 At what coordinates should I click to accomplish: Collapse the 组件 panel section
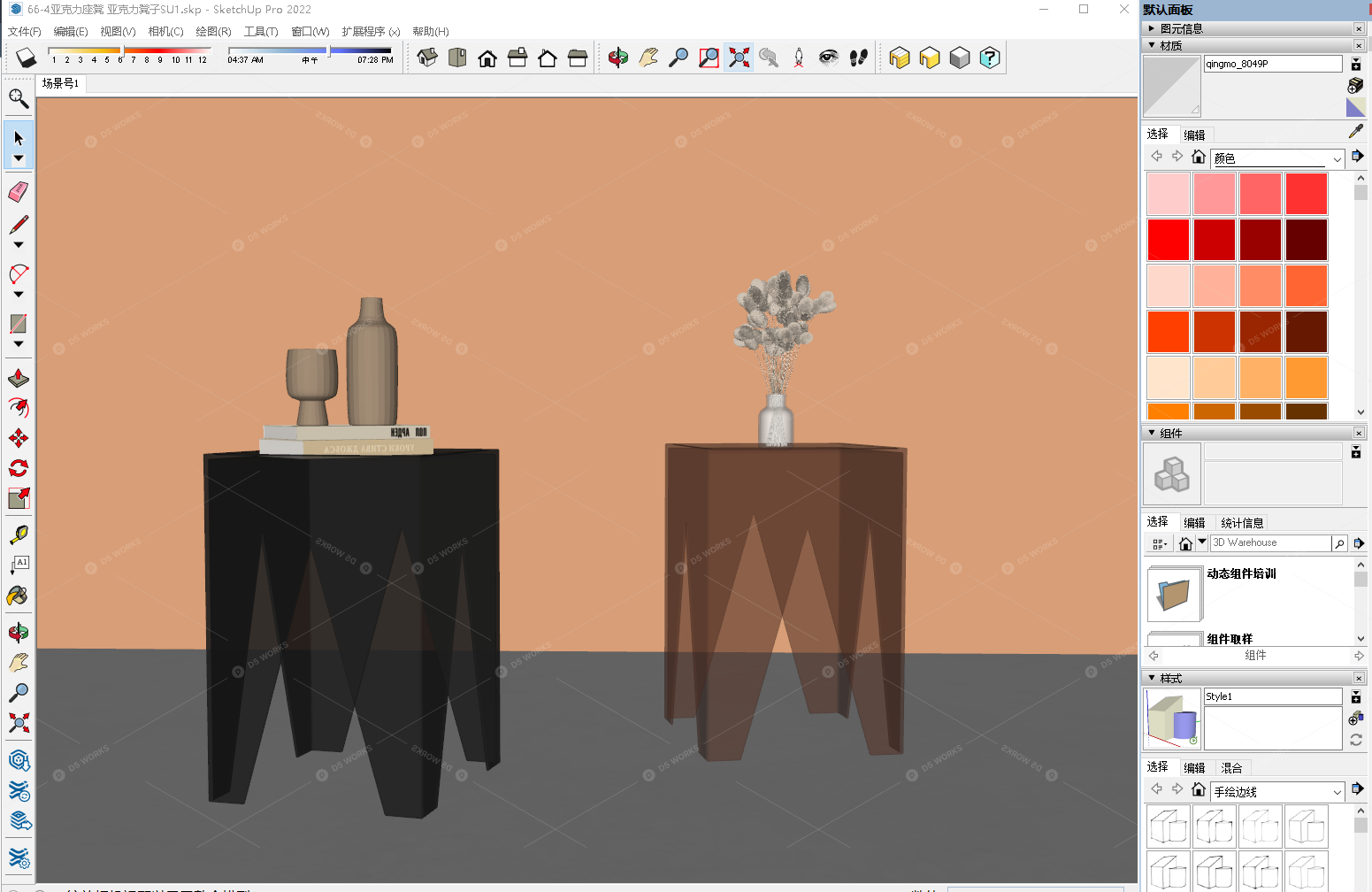point(1152,433)
